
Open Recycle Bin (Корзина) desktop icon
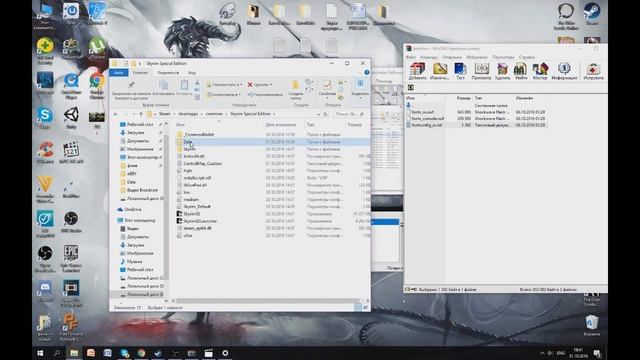(x=591, y=322)
